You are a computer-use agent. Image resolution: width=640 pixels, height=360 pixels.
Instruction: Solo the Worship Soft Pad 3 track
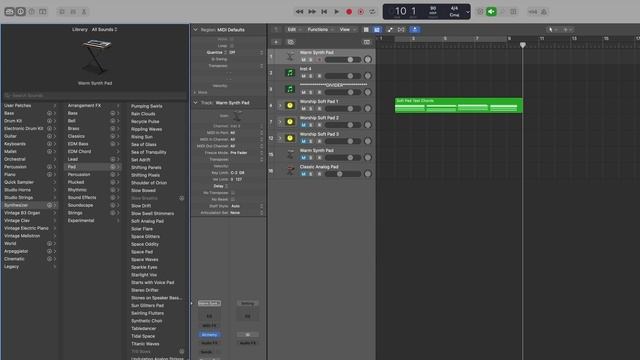pos(311,141)
